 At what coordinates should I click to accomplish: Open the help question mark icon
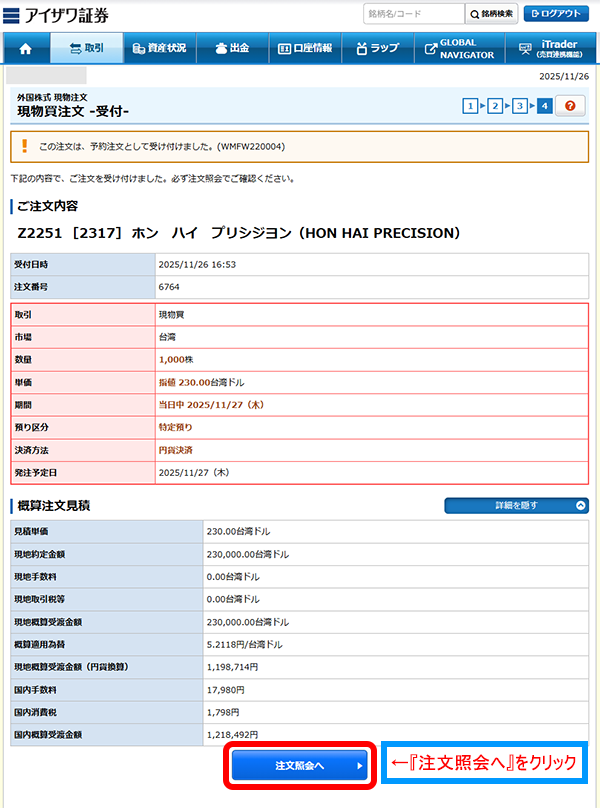click(x=570, y=106)
